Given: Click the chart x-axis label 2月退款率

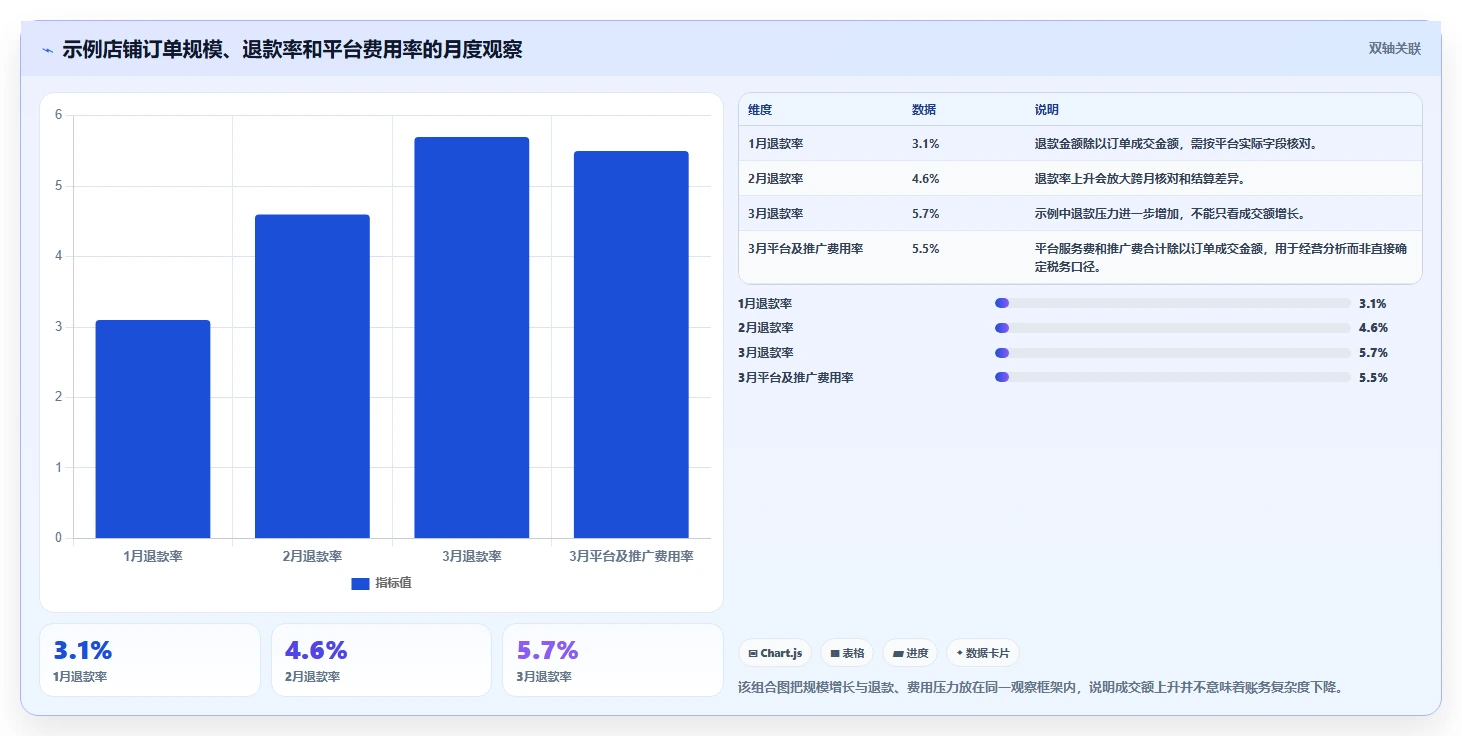Looking at the screenshot, I should (x=312, y=556).
